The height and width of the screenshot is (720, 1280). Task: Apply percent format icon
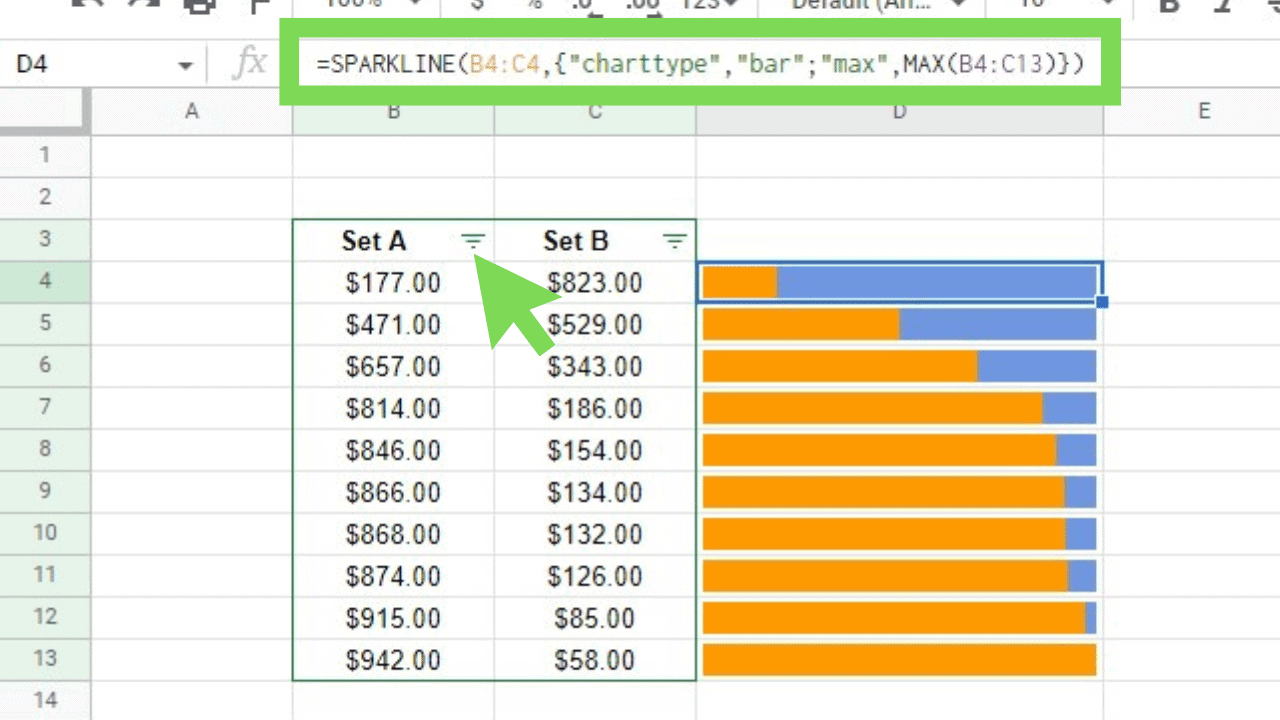pos(534,5)
